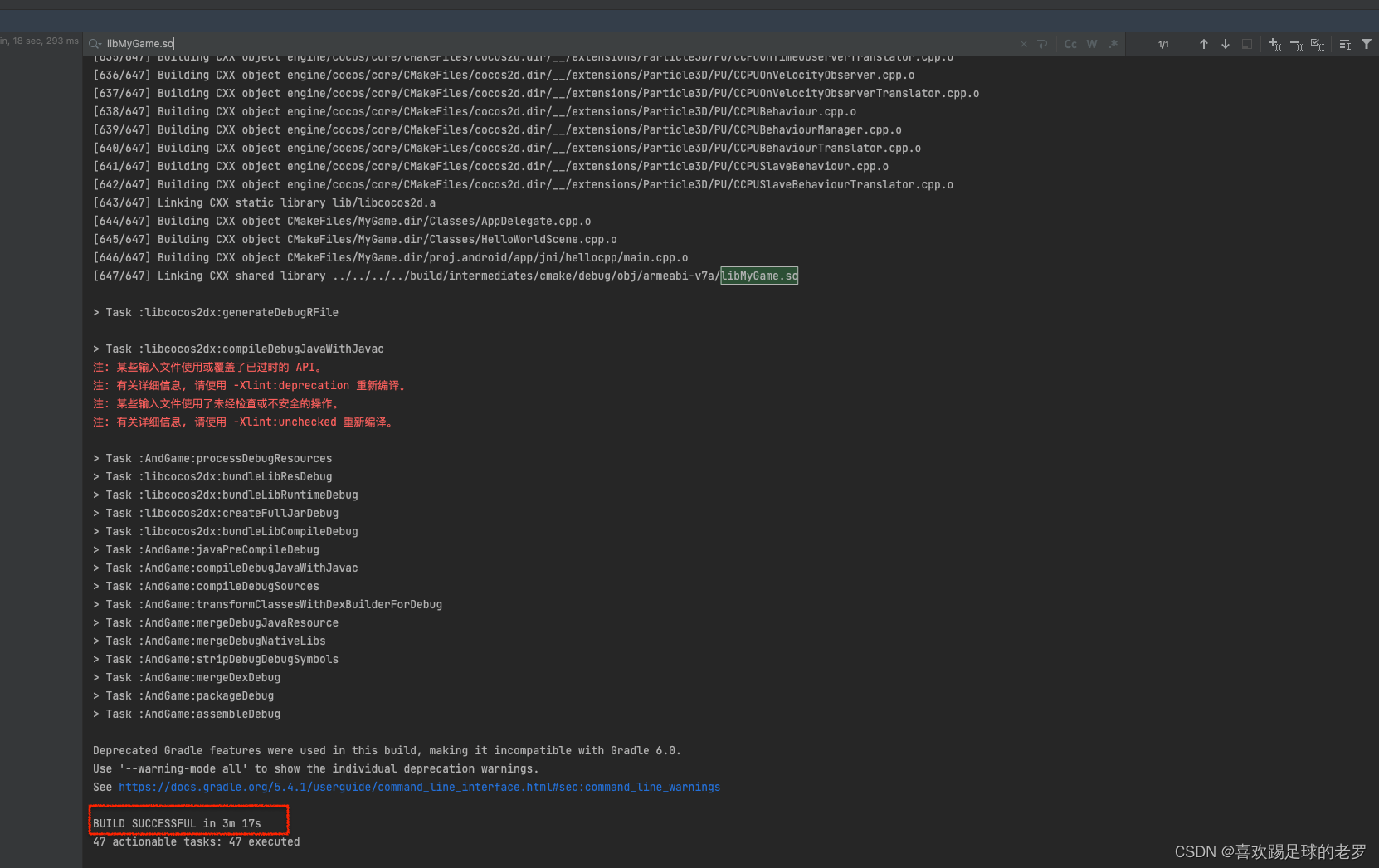Screen dimensions: 1379x868
Task: Click the [642/647] CCPUSlaveBehaviourTranslator.cpp.o line
Action: (524, 184)
